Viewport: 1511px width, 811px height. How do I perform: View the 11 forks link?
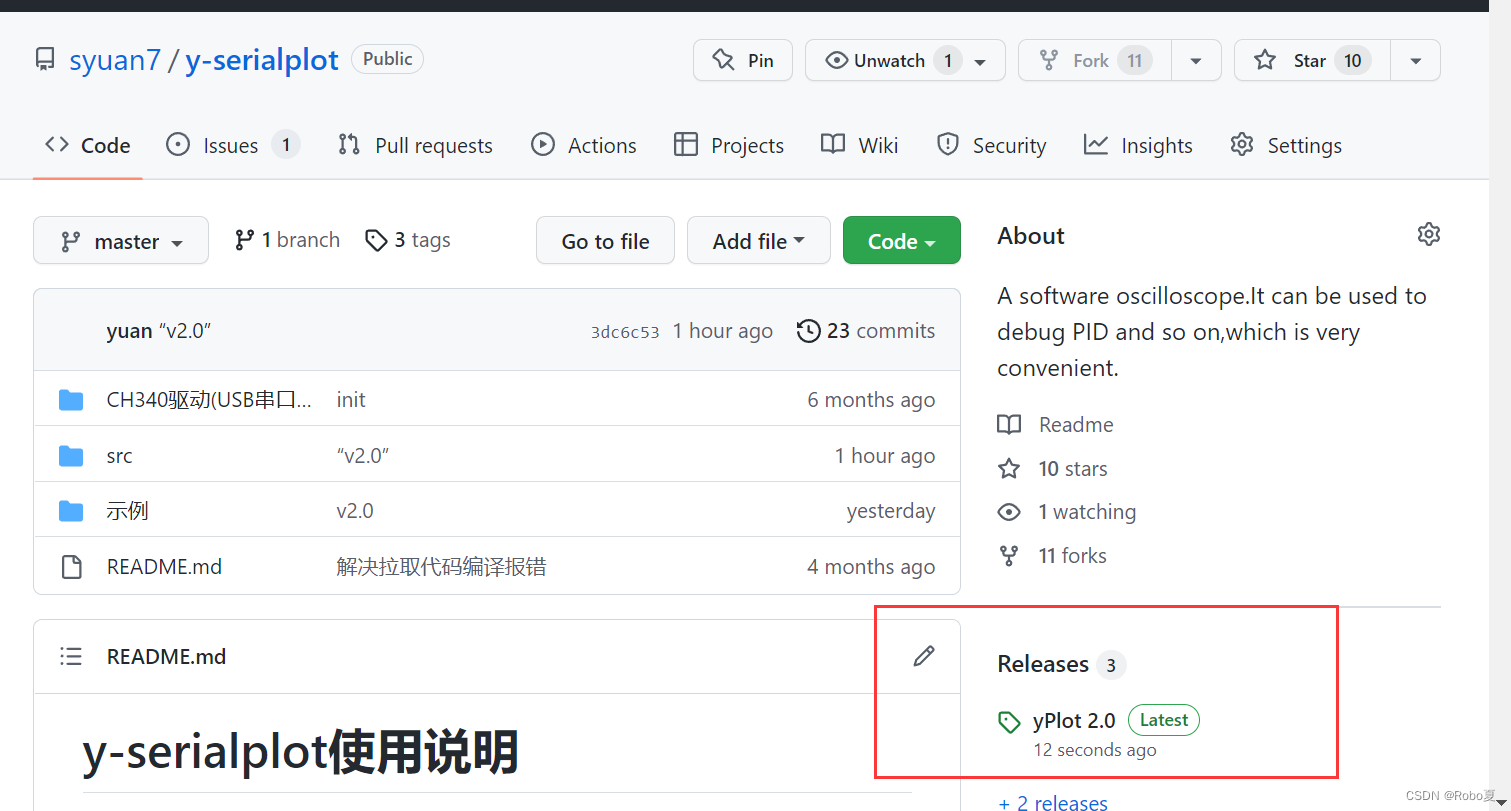[x=1073, y=556]
